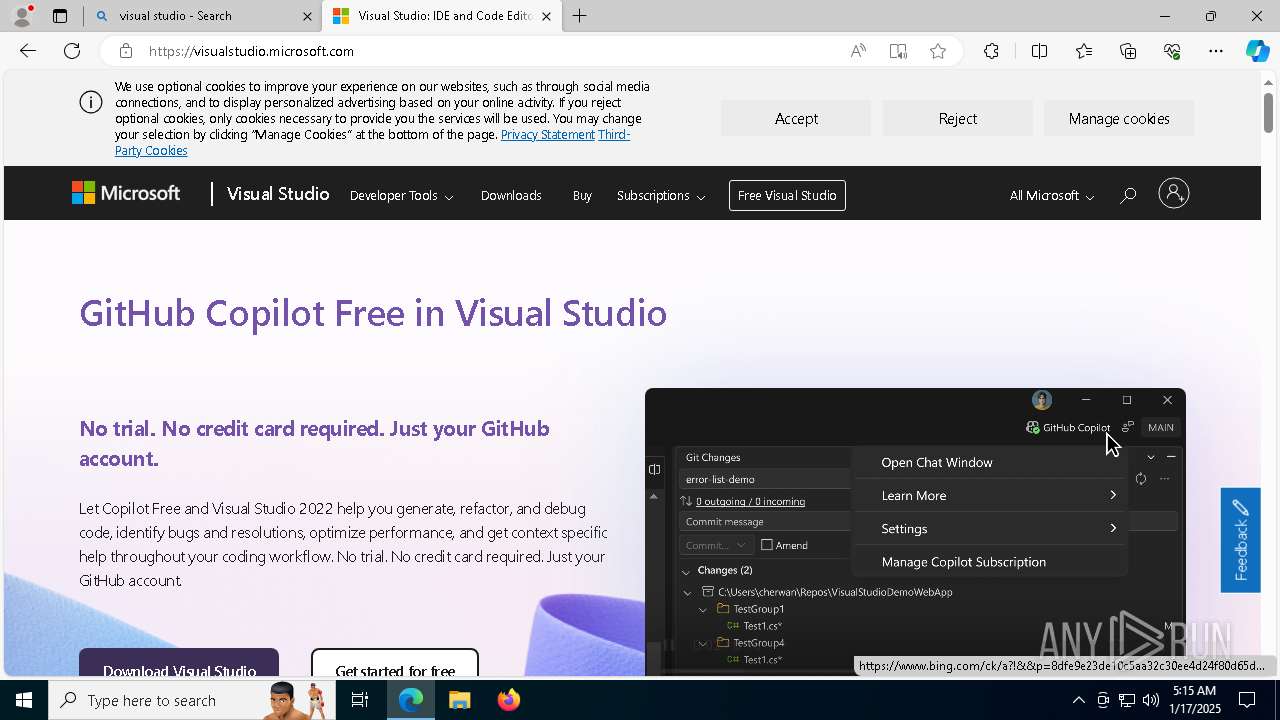This screenshot has height=720, width=1280.
Task: Click Download Visual Studio button
Action: (x=179, y=664)
